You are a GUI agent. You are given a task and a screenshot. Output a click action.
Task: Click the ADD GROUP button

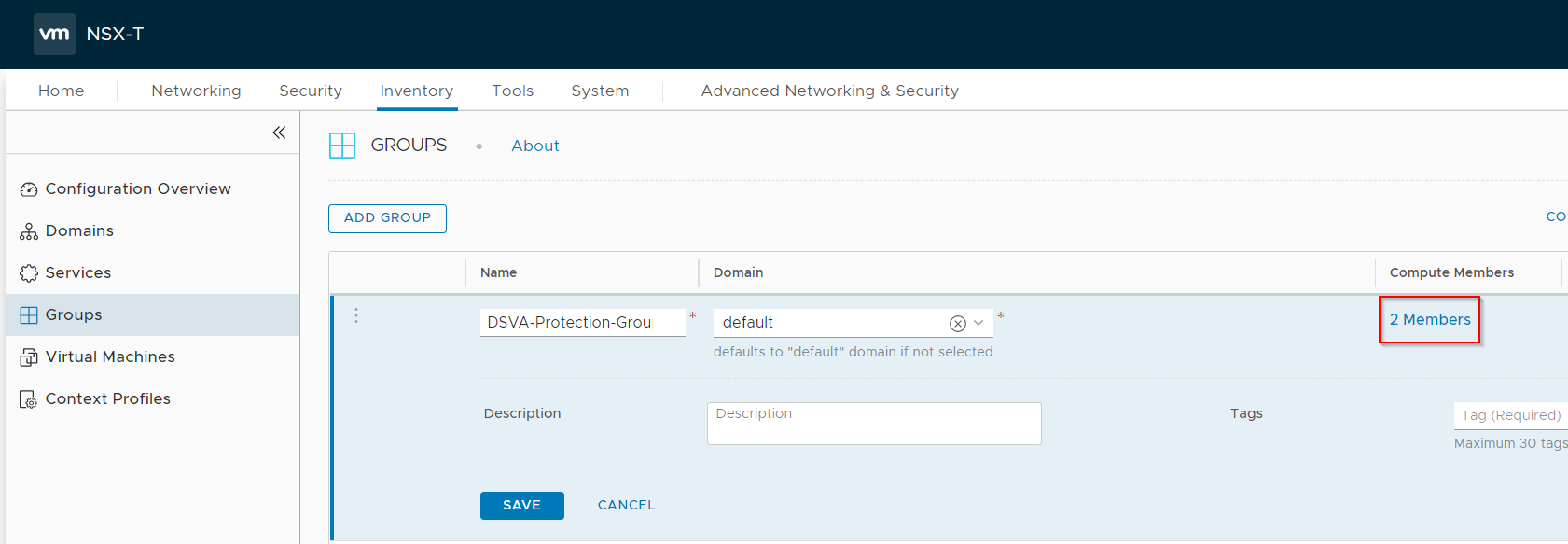(x=387, y=218)
